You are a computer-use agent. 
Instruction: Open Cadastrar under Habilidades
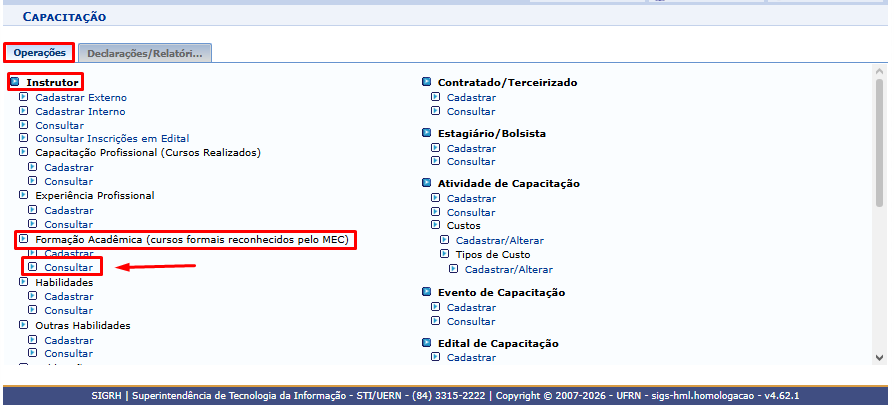69,297
